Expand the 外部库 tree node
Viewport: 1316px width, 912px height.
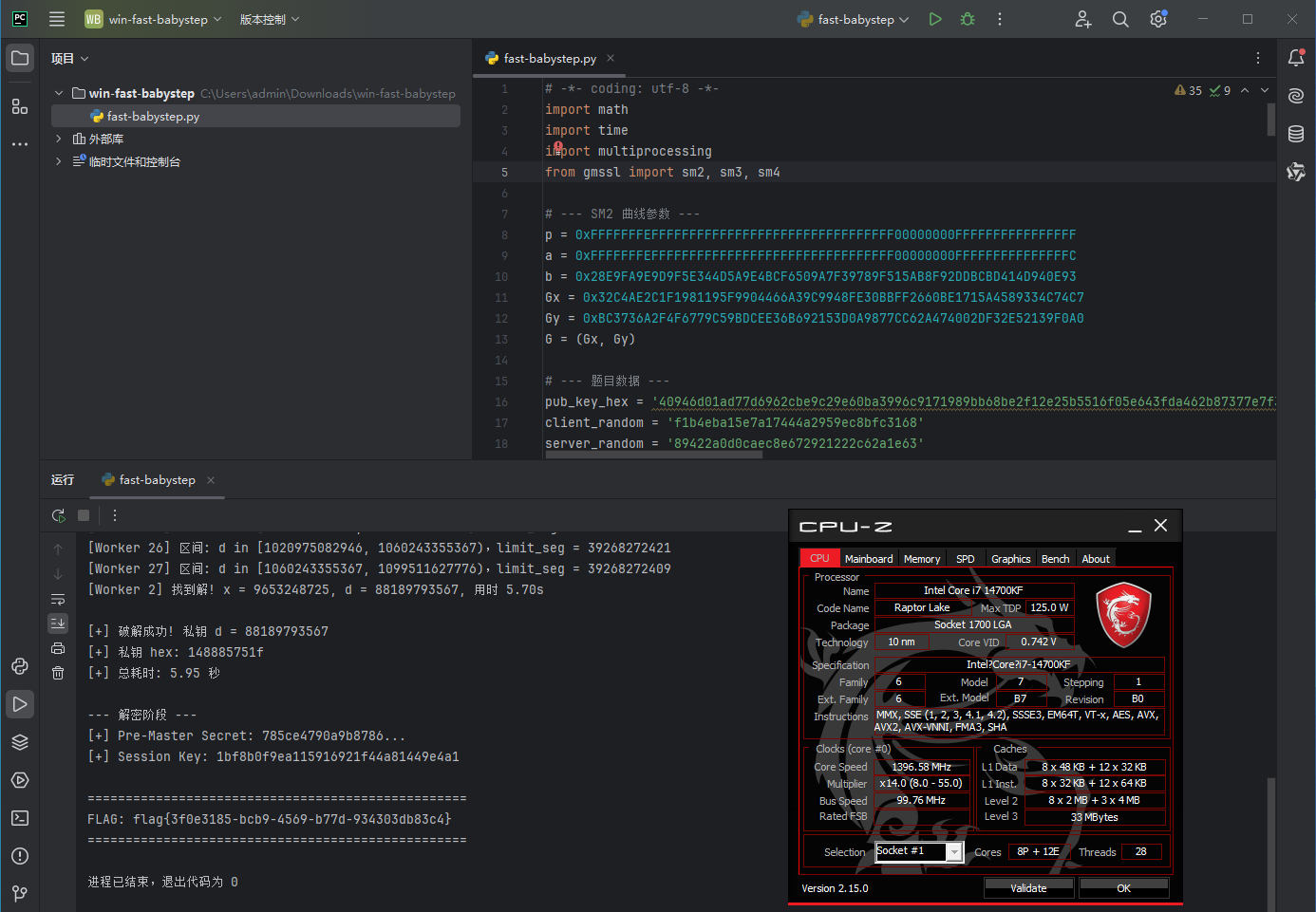59,139
